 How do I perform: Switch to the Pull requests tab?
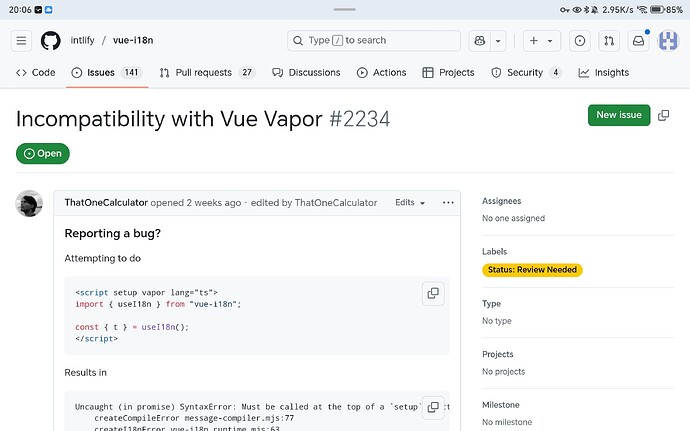207,73
